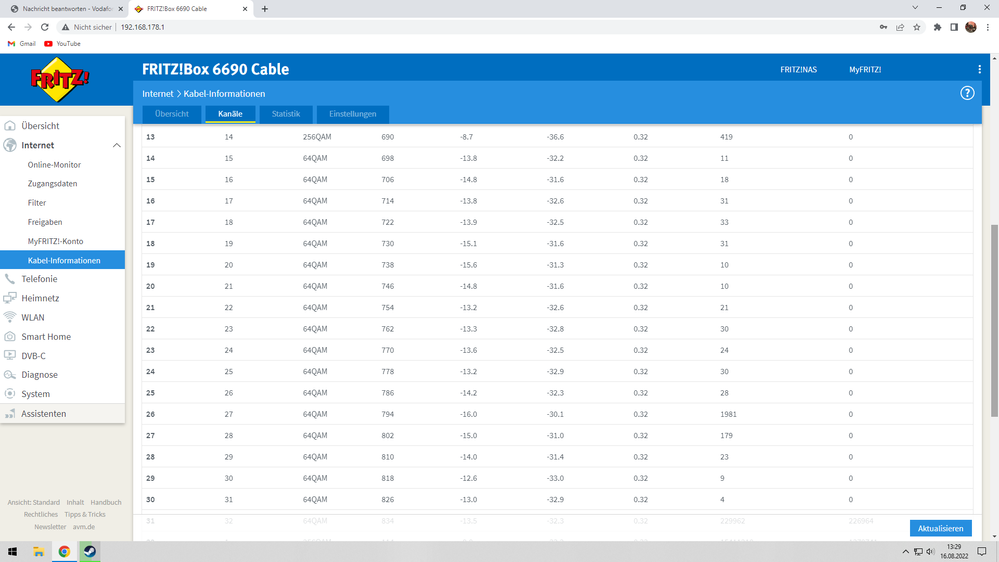The image size is (999, 562).
Task: Click the Telefonie phone icon
Action: (10, 278)
